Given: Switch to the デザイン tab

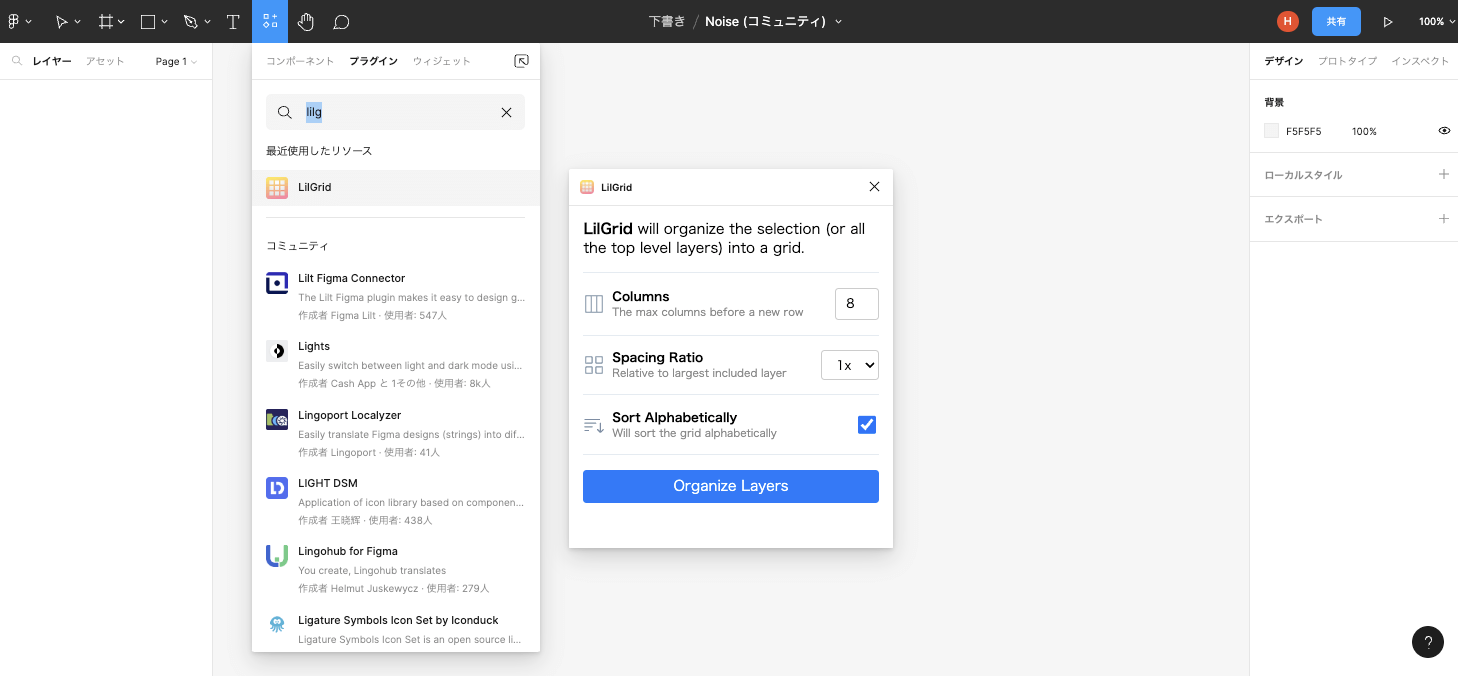Looking at the screenshot, I should point(1284,61).
